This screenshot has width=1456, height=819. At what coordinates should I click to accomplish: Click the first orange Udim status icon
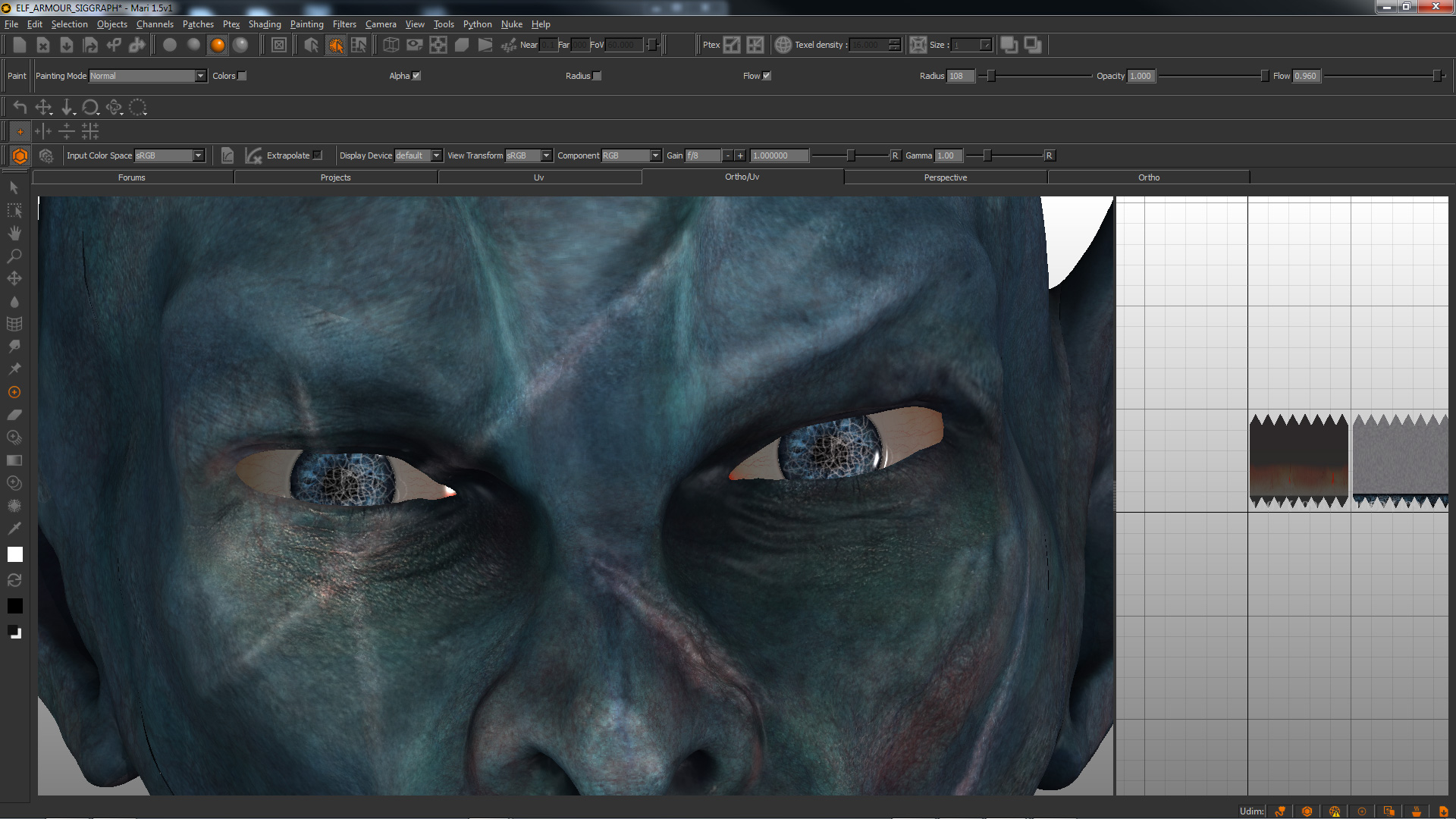click(x=1280, y=811)
